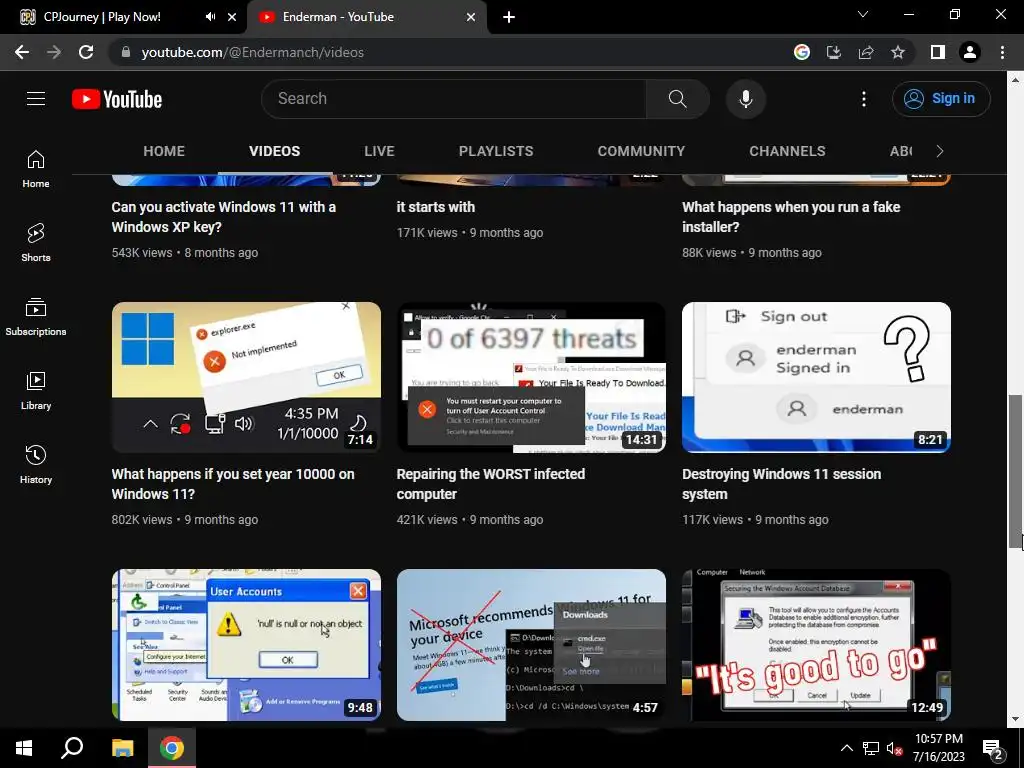The image size is (1024, 768).
Task: Show hidden system tray icons
Action: click(x=846, y=748)
